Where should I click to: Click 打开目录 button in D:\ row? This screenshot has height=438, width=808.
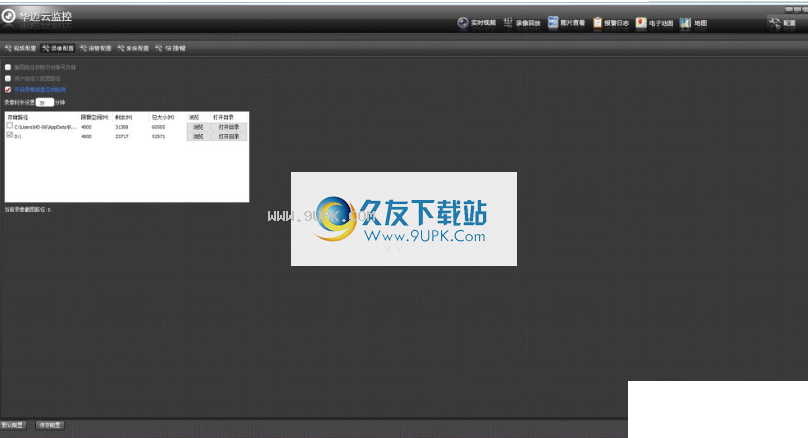pos(228,136)
